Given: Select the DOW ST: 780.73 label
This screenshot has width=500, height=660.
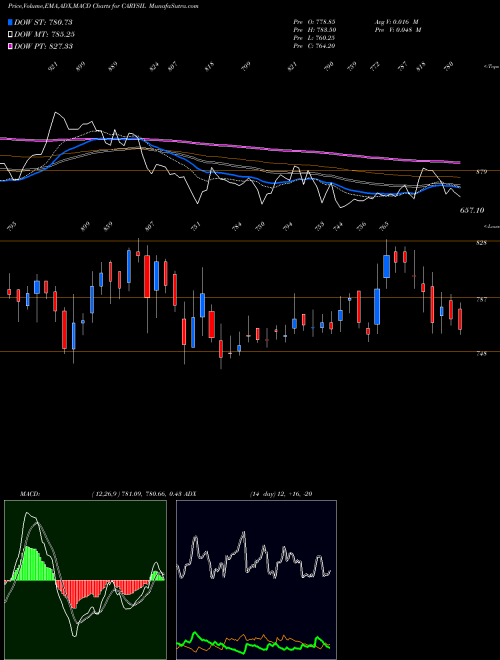Looking at the screenshot, I should pyautogui.click(x=43, y=22).
